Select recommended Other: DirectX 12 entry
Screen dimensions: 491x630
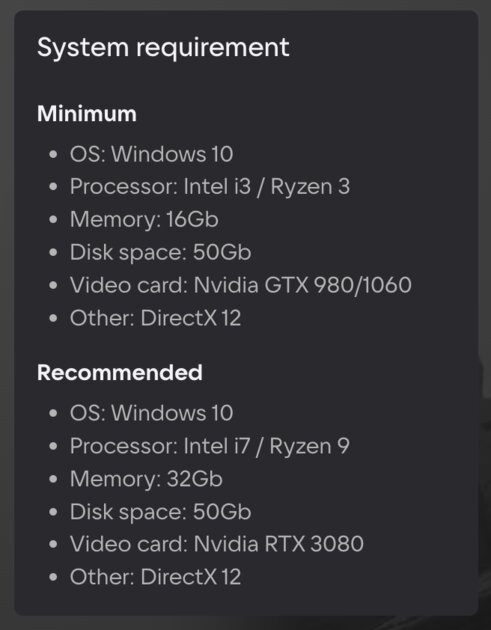click(x=155, y=577)
